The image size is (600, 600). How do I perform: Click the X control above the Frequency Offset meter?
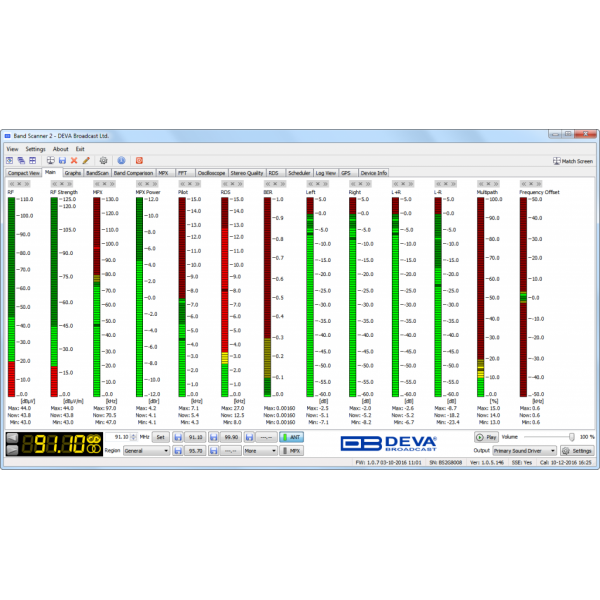click(x=531, y=184)
